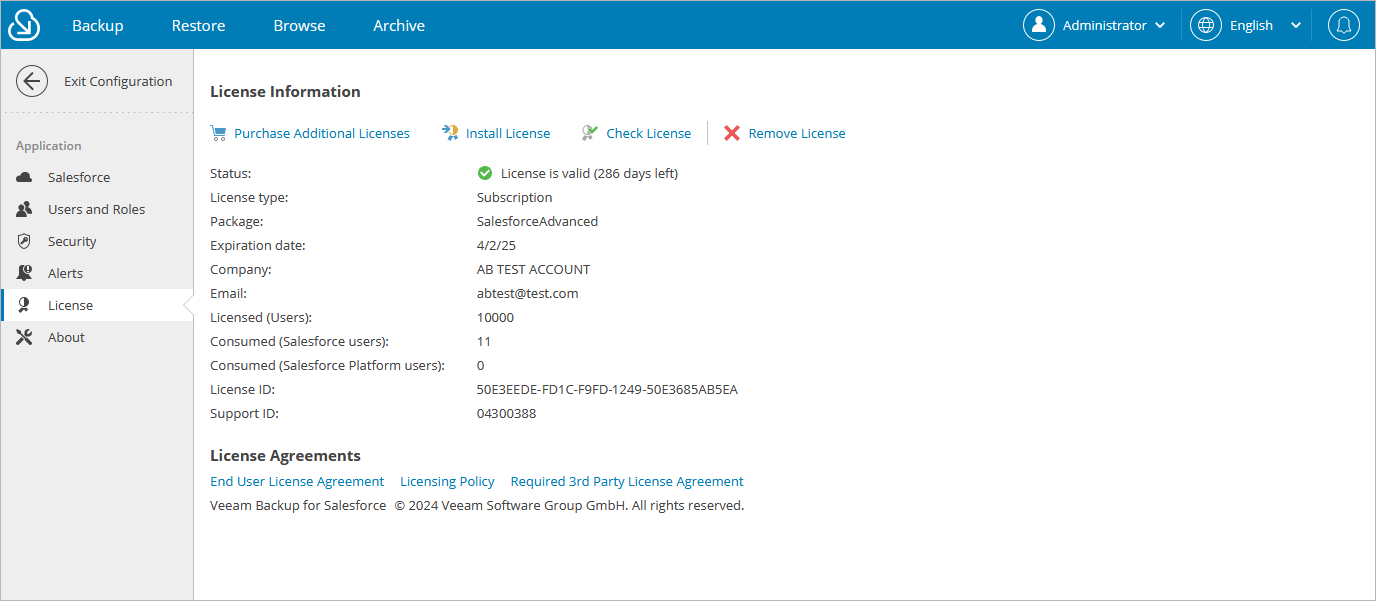The image size is (1376, 601).
Task: Click the Veeam Backup for Salesforce copyright text
Action: point(477,505)
